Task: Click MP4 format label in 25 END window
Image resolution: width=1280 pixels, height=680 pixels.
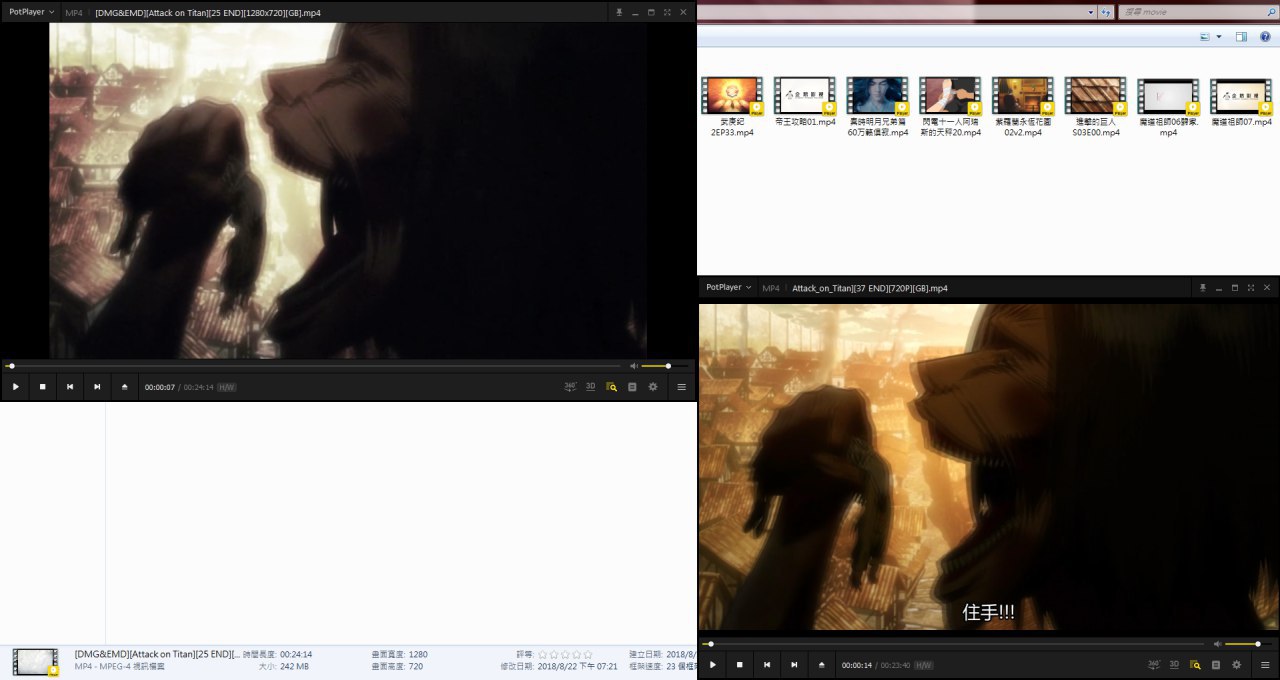Action: tap(74, 13)
